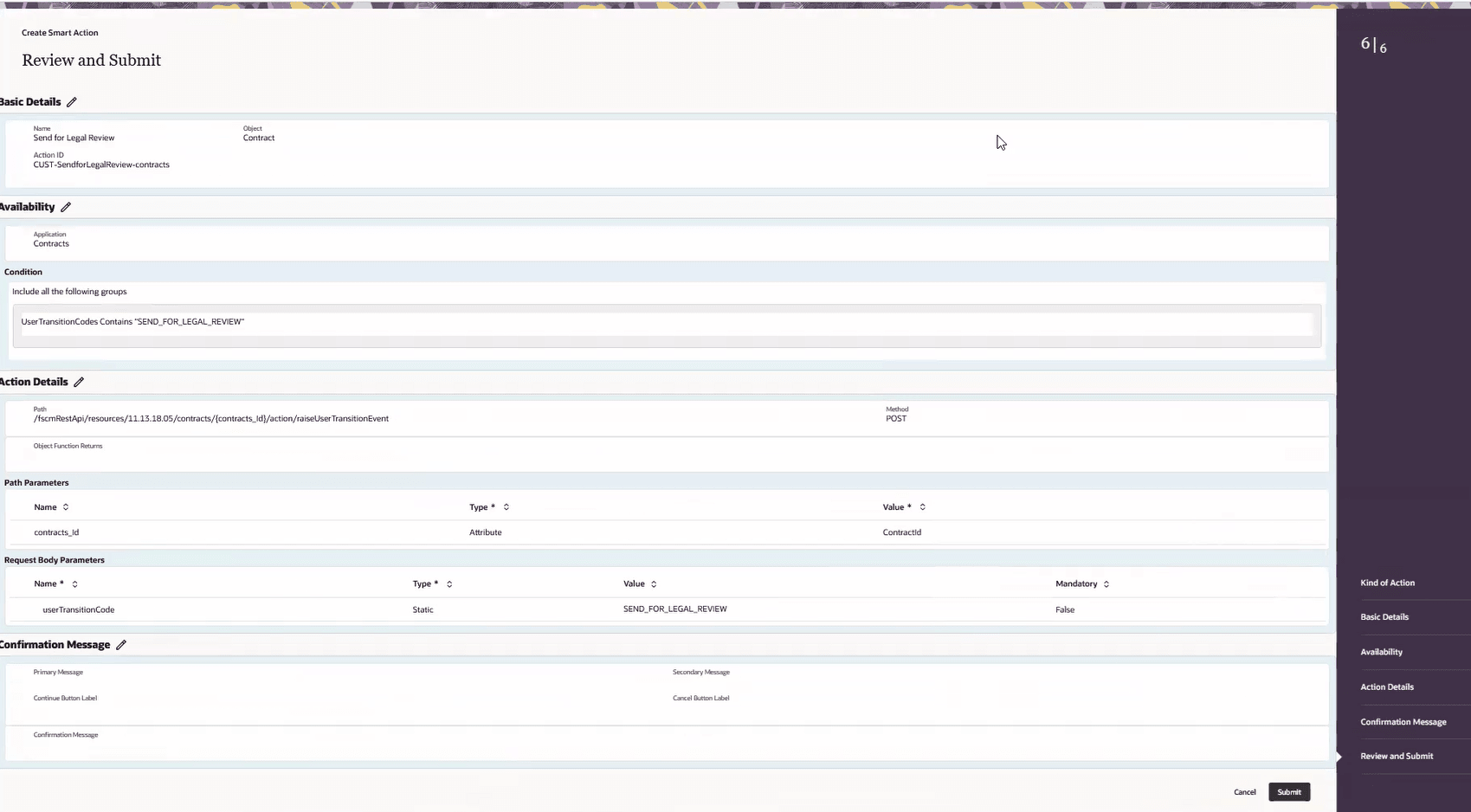Image resolution: width=1471 pixels, height=812 pixels.
Task: Go to Kind of Action step
Action: [1387, 583]
